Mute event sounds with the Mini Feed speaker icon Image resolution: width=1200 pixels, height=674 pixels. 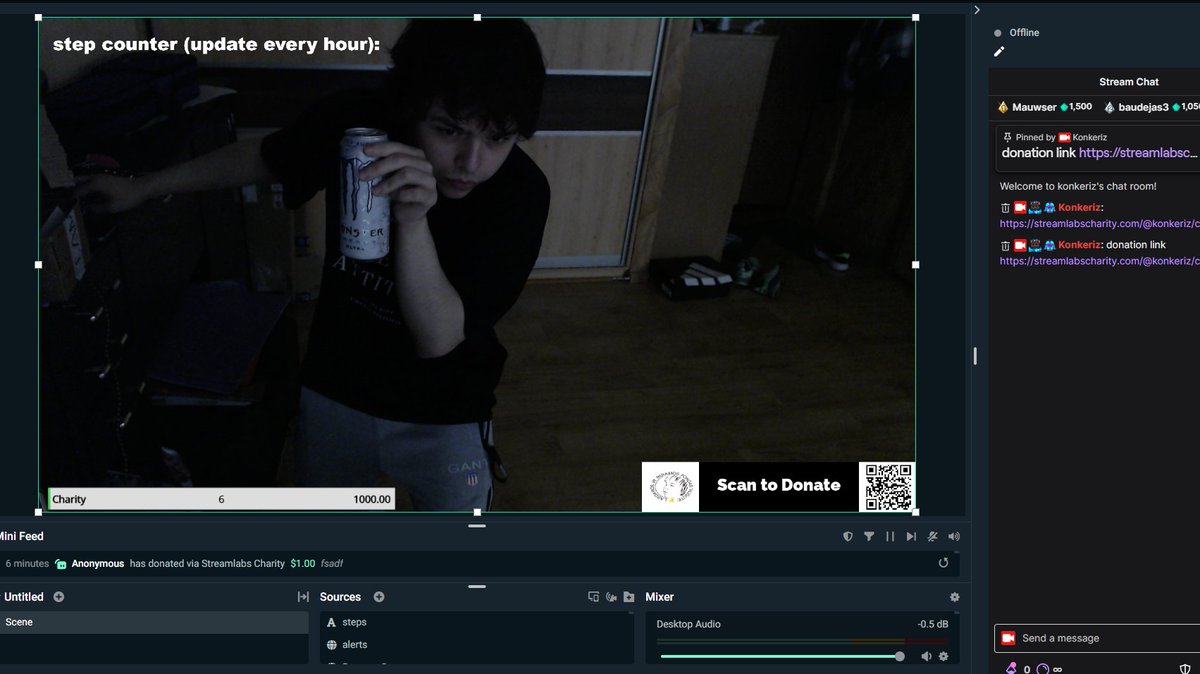(x=954, y=537)
